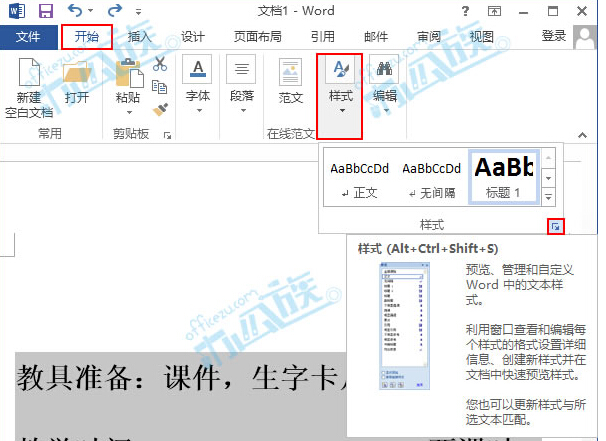
Task: Click the 教具准备 text line in document
Action: click(x=181, y=377)
